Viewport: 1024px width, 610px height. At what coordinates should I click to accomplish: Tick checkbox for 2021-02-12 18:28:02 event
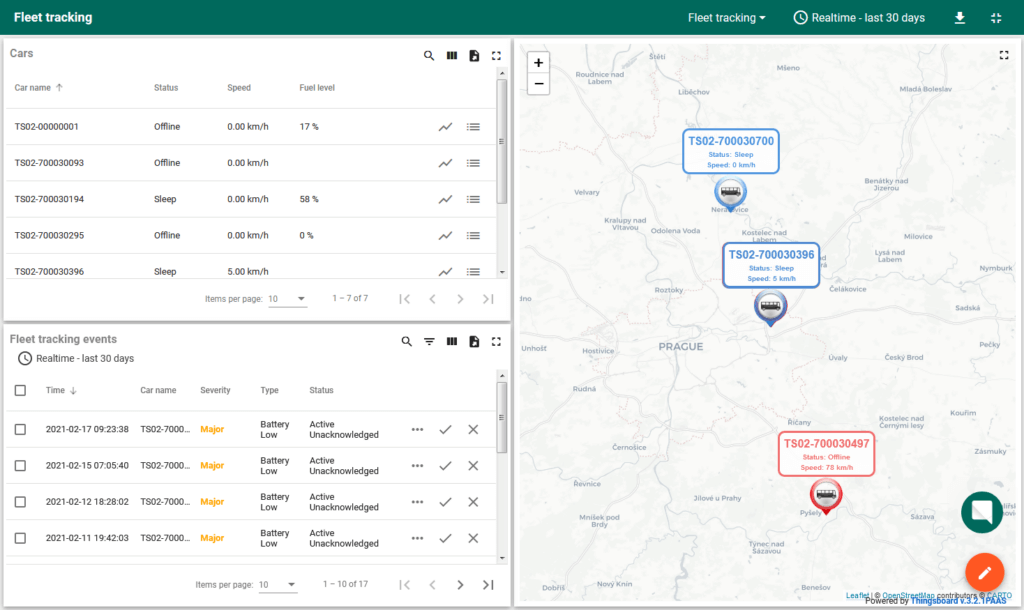point(20,502)
